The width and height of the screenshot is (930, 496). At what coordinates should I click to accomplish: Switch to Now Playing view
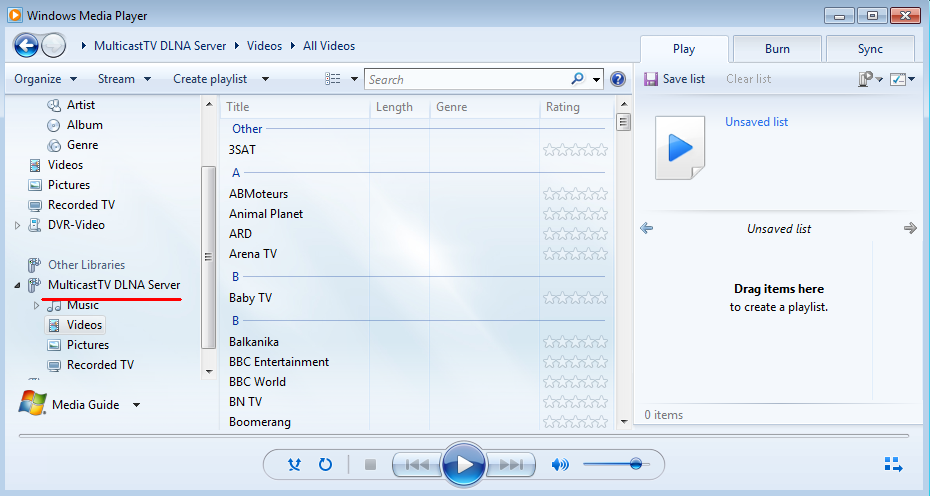893,465
